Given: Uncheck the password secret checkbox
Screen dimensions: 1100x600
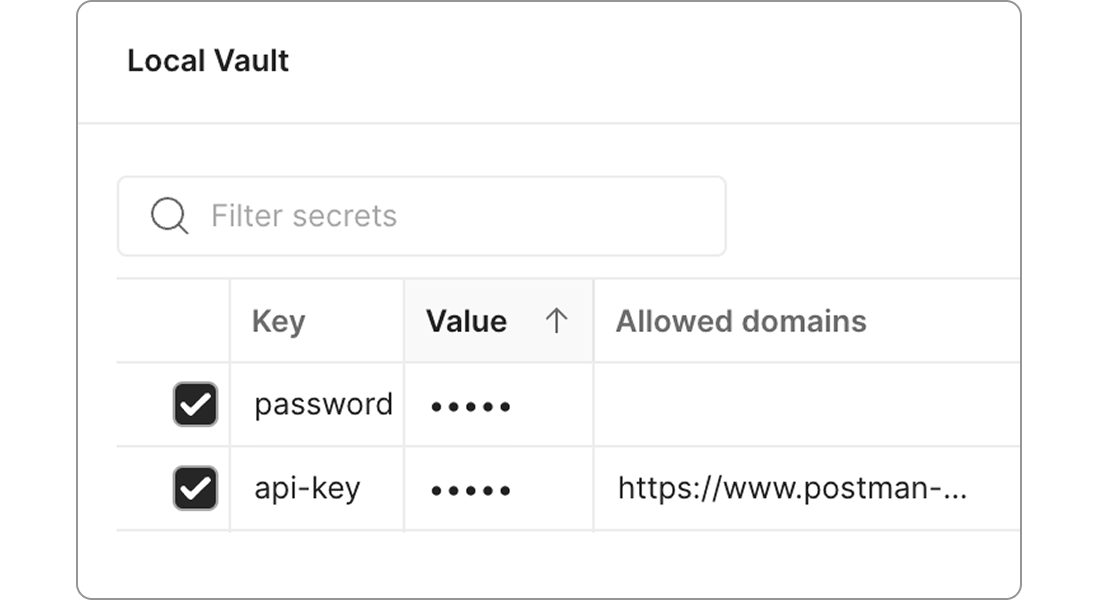Looking at the screenshot, I should (x=195, y=405).
